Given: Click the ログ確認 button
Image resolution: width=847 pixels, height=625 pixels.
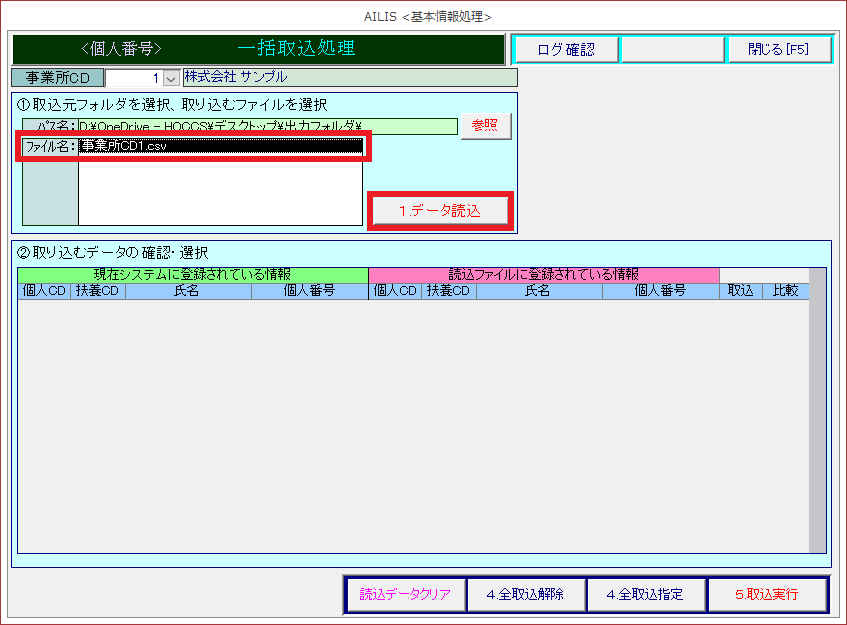Looking at the screenshot, I should pos(565,50).
